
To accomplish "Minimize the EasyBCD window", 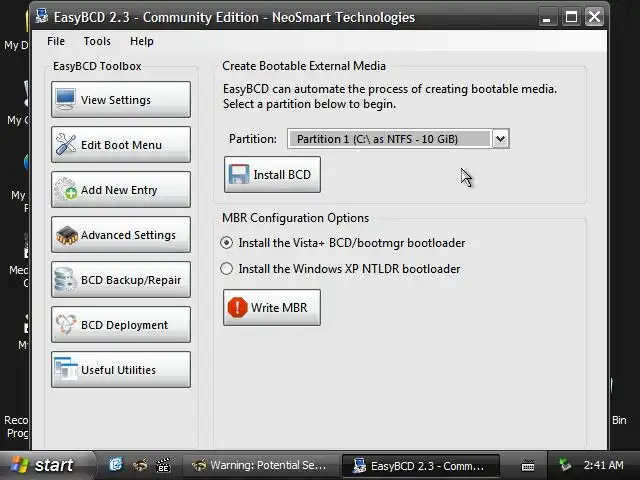I will point(547,17).
